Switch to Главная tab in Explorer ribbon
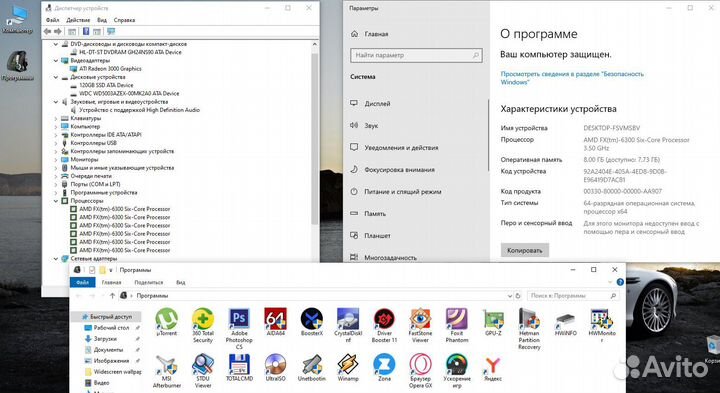This screenshot has width=720, height=393. (112, 282)
